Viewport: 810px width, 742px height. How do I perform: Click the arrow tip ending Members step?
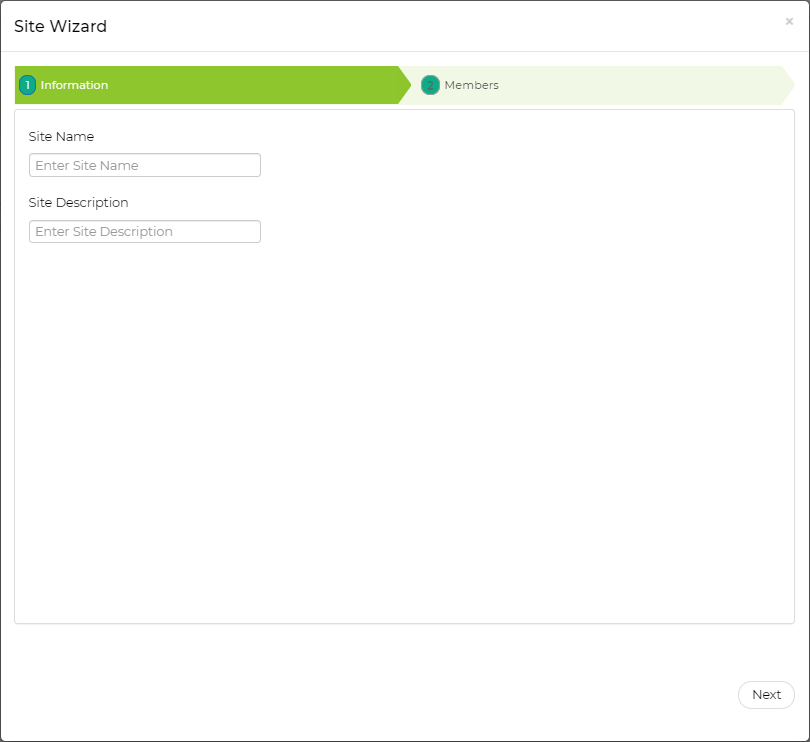click(788, 85)
